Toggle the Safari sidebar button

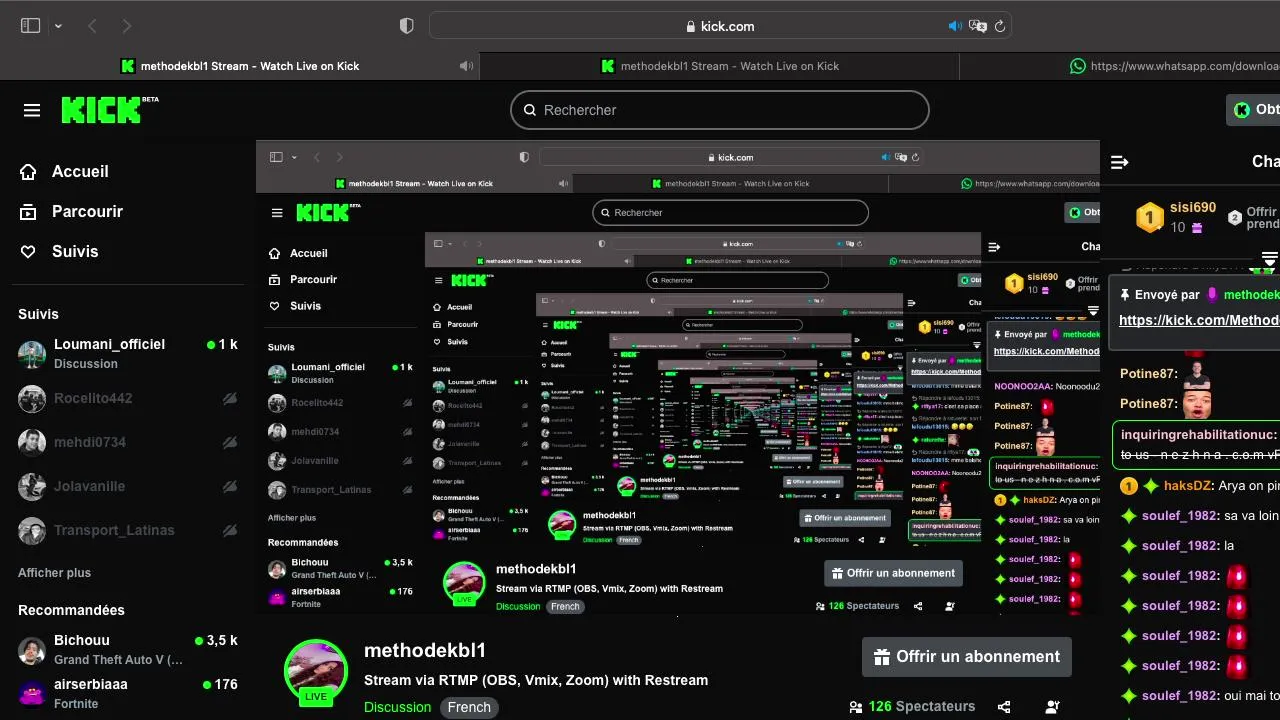click(x=30, y=26)
